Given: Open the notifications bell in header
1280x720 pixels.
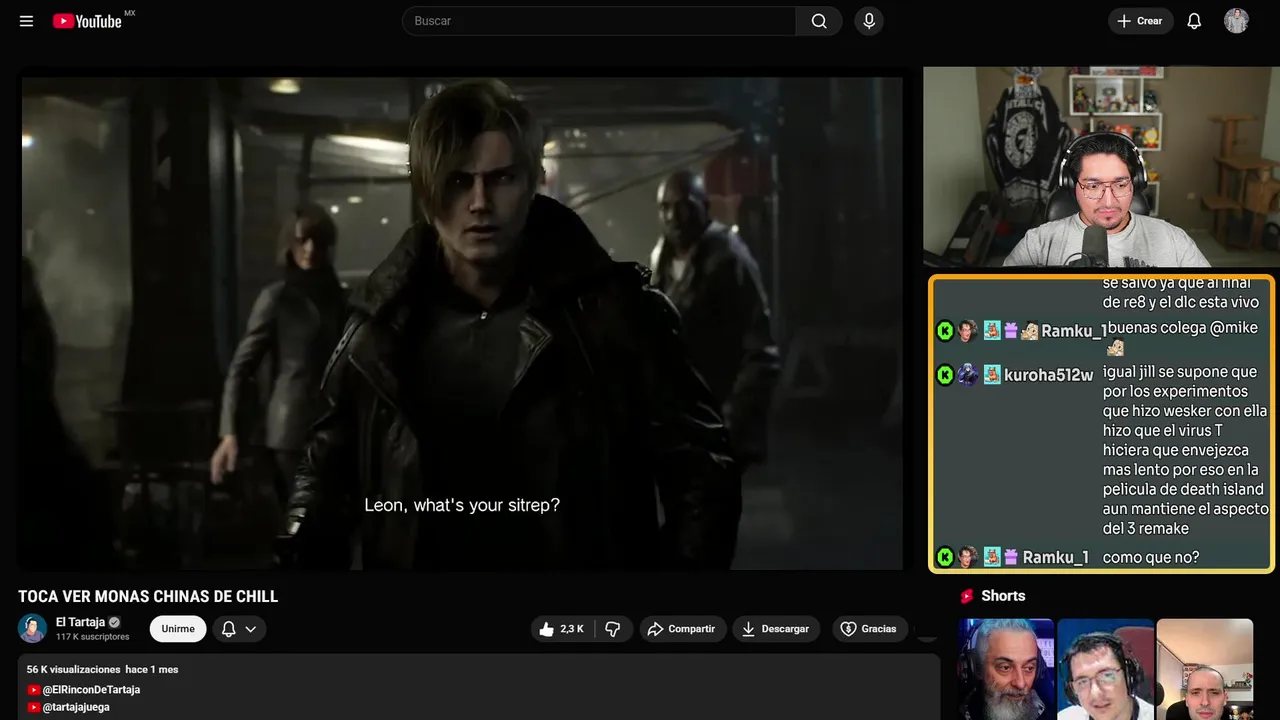Looking at the screenshot, I should pos(1194,21).
